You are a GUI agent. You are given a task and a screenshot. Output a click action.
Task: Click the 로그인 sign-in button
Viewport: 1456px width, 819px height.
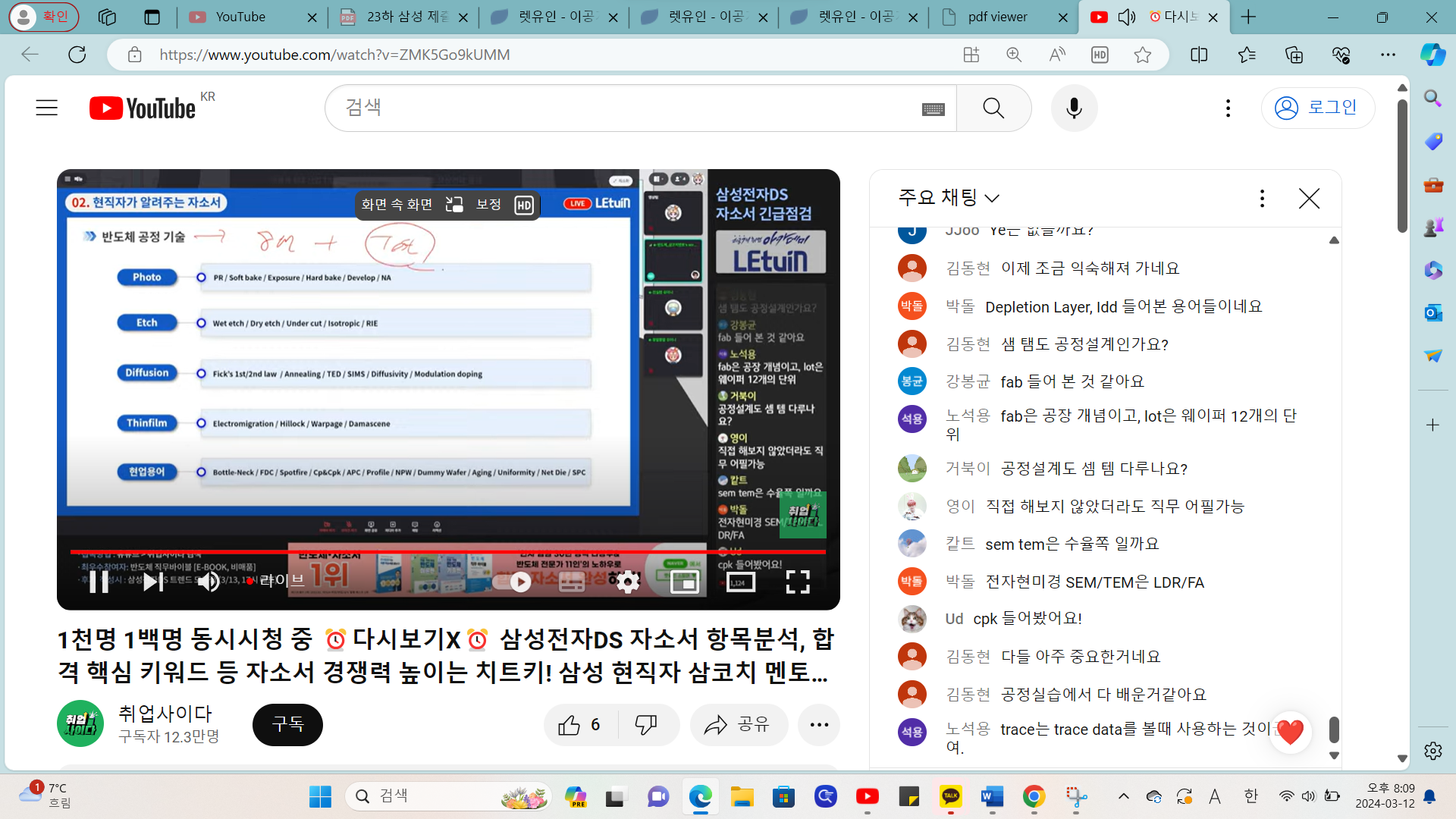(x=1317, y=108)
